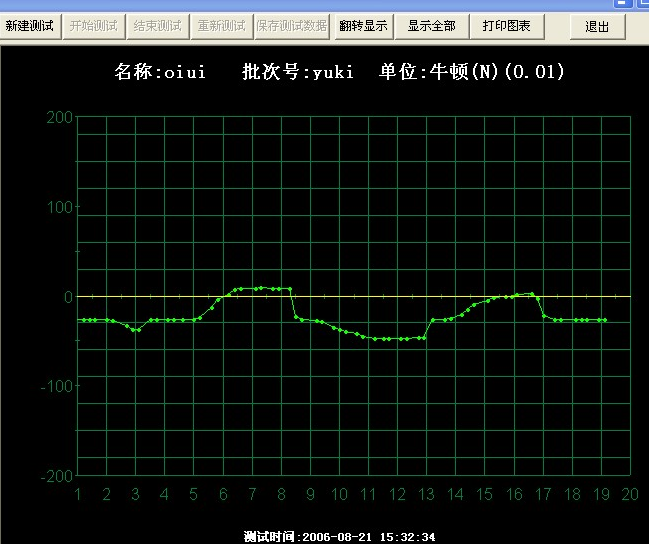Click the disabled 结束测试 button
The height and width of the screenshot is (544, 649).
158,26
